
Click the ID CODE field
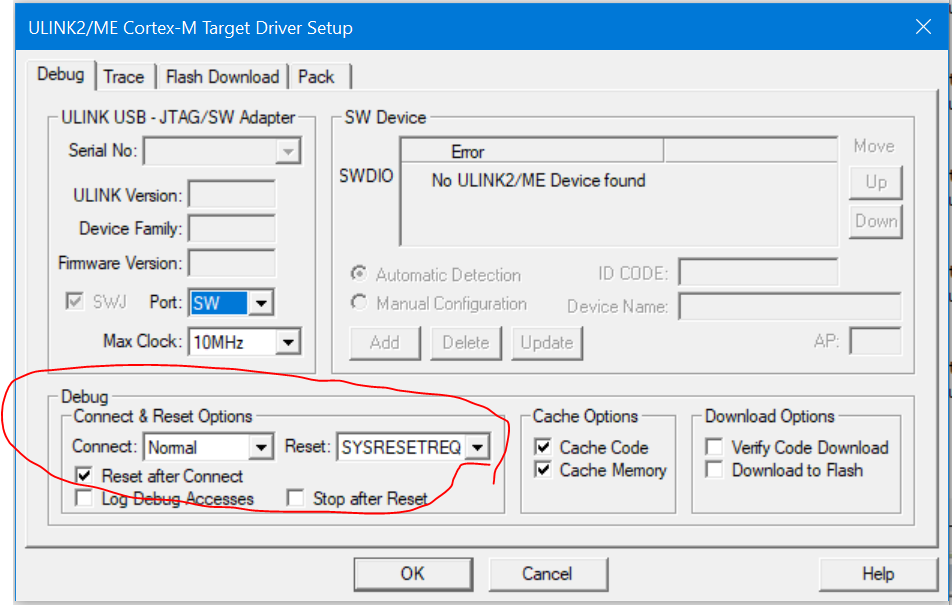point(758,272)
